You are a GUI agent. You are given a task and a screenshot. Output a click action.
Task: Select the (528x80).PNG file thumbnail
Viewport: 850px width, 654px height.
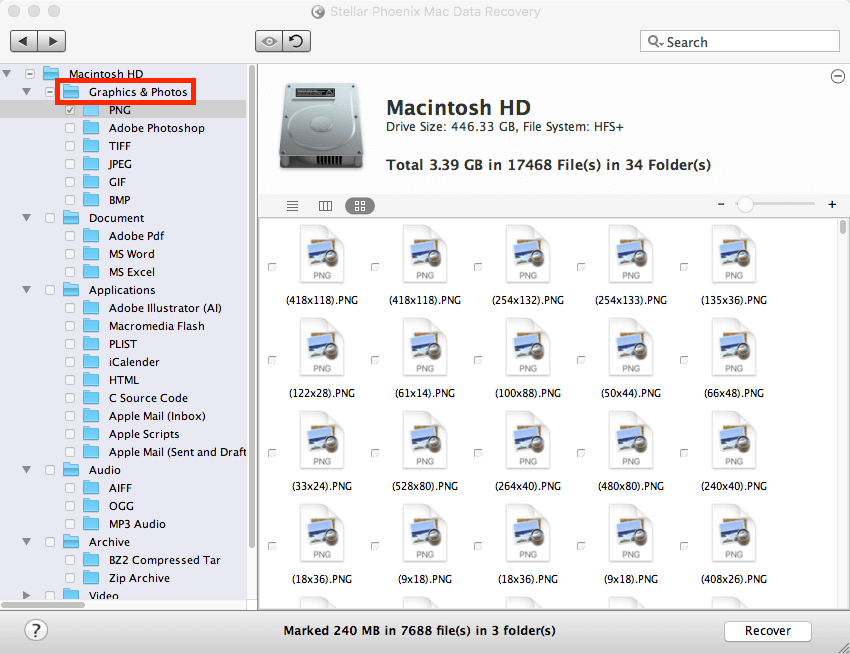click(x=424, y=440)
